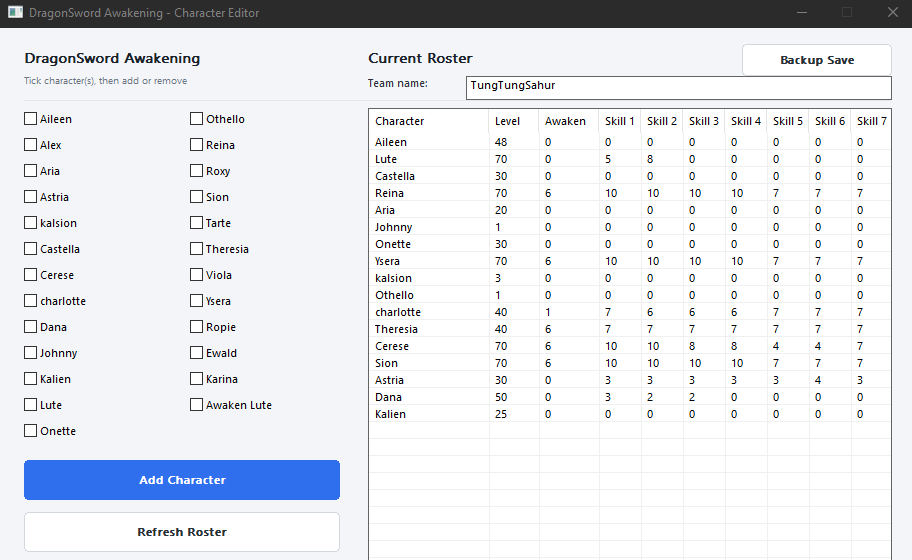Tick the Kalien checkbox
This screenshot has height=560, width=912.
click(x=30, y=379)
